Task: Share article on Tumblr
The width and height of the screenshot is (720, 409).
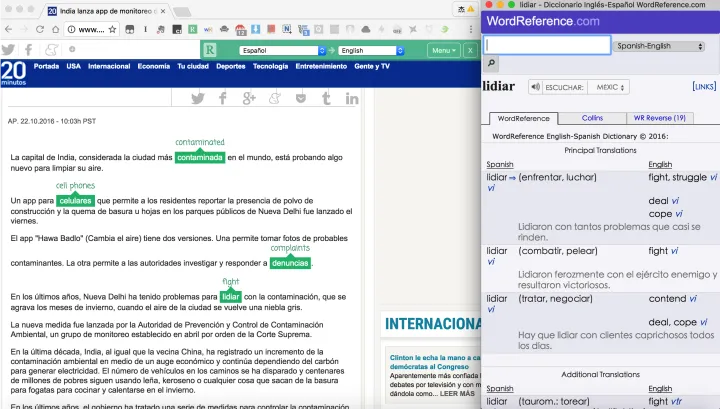Action: tap(326, 98)
